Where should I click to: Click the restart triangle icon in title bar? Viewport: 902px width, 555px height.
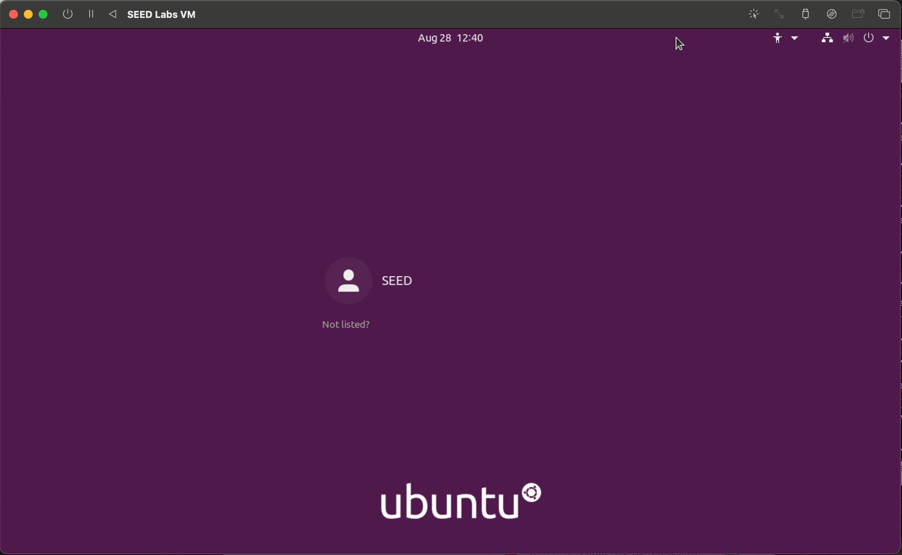point(112,14)
